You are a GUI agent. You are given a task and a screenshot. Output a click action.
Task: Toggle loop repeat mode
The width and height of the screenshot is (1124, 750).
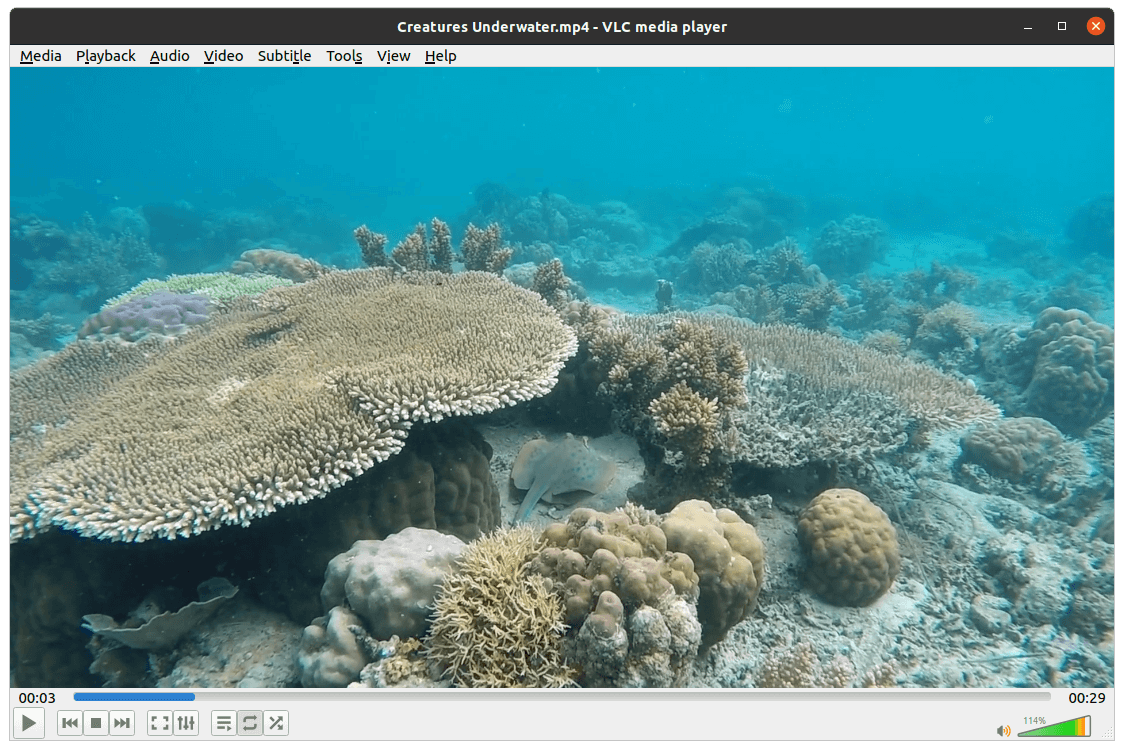tap(250, 723)
